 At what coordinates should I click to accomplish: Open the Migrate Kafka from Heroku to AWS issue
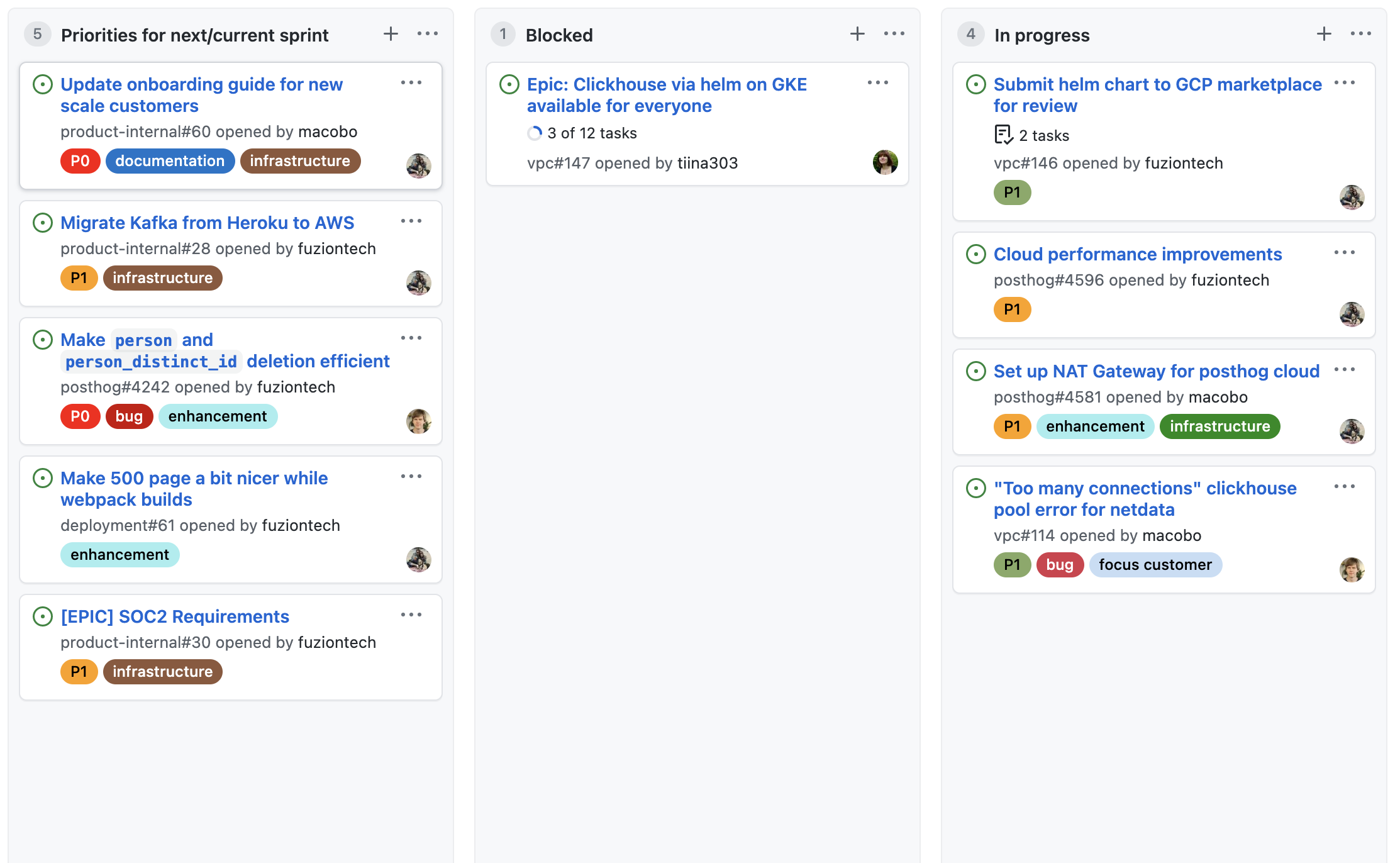tap(207, 223)
